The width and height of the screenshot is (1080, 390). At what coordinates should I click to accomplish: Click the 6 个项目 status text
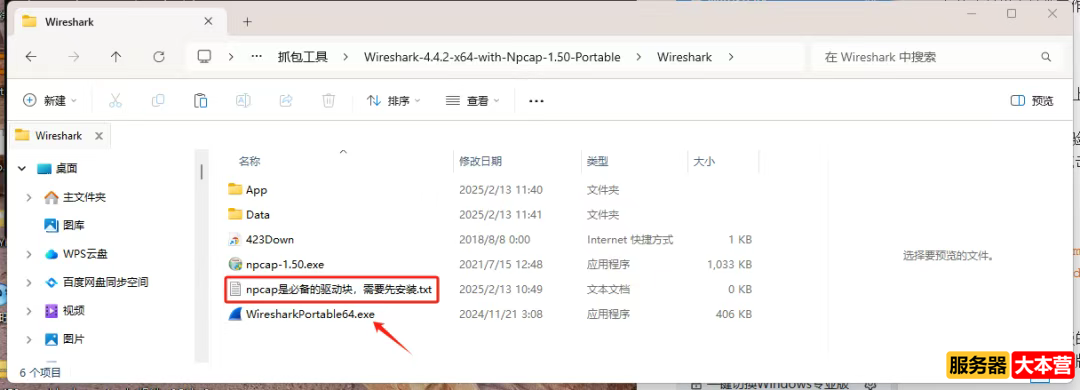click(41, 373)
